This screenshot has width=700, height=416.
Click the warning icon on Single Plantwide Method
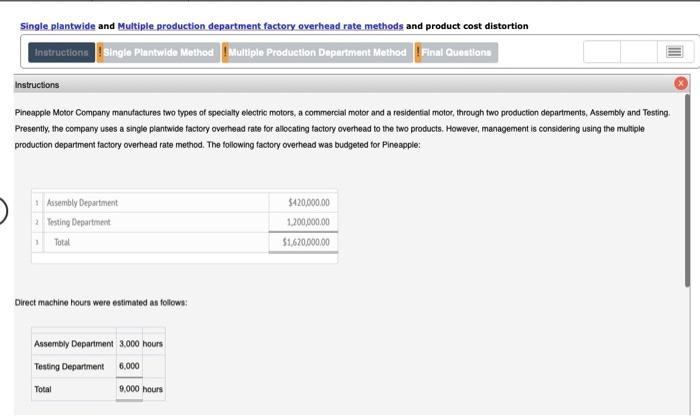[100, 53]
